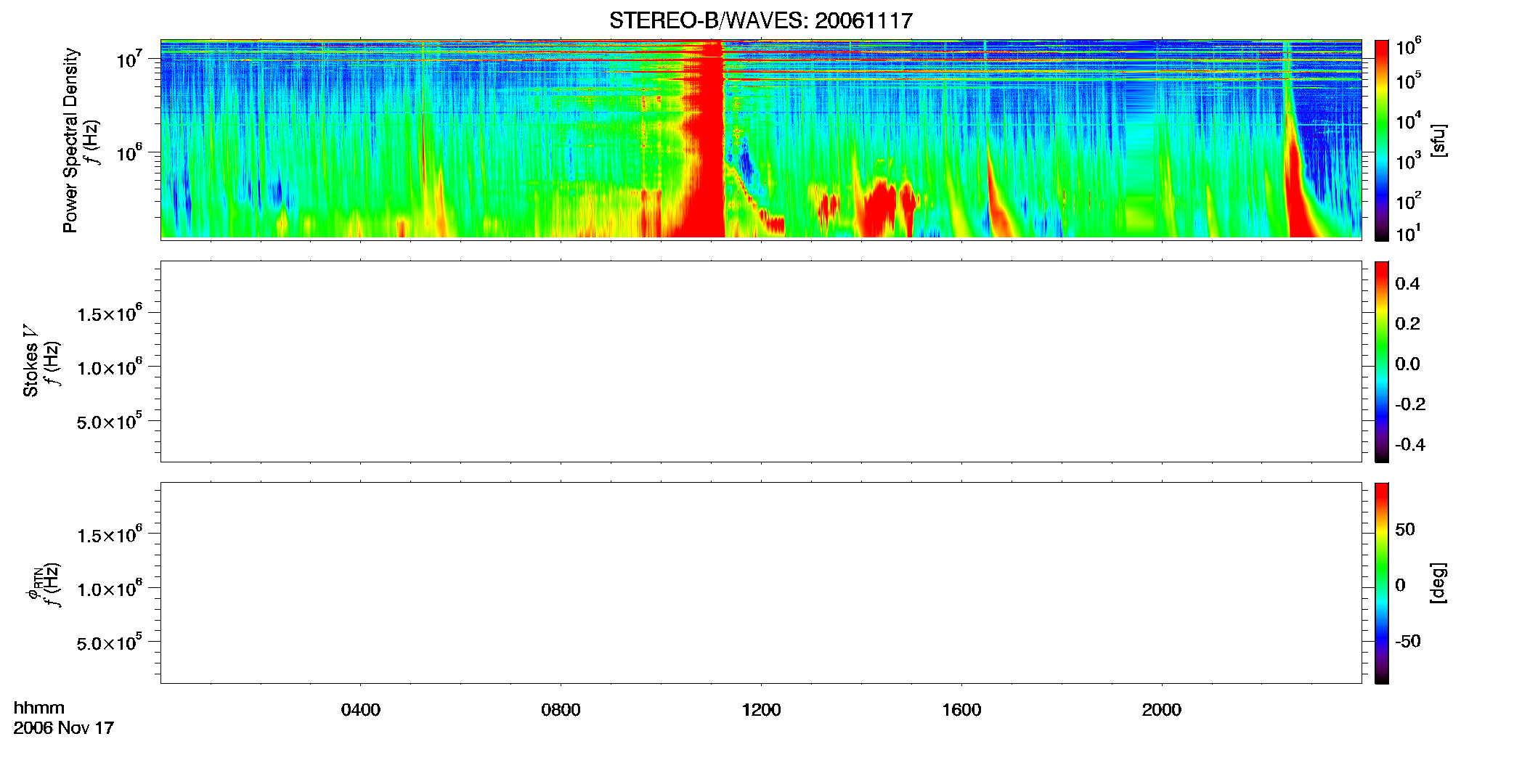Select the 0.0 label on Stokes color bar
Screen dimensions: 1522x784
point(1407,364)
